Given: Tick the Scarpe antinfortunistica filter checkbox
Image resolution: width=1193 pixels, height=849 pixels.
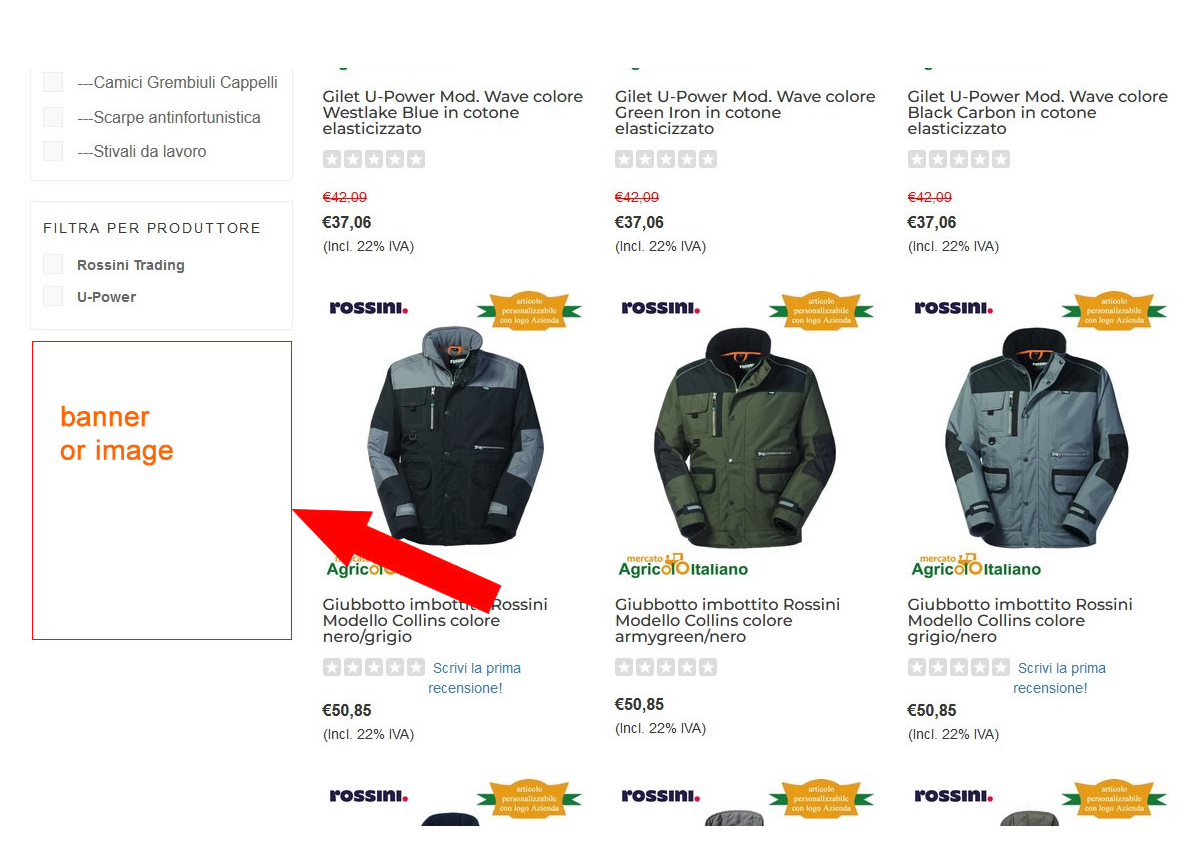Looking at the screenshot, I should 53,117.
